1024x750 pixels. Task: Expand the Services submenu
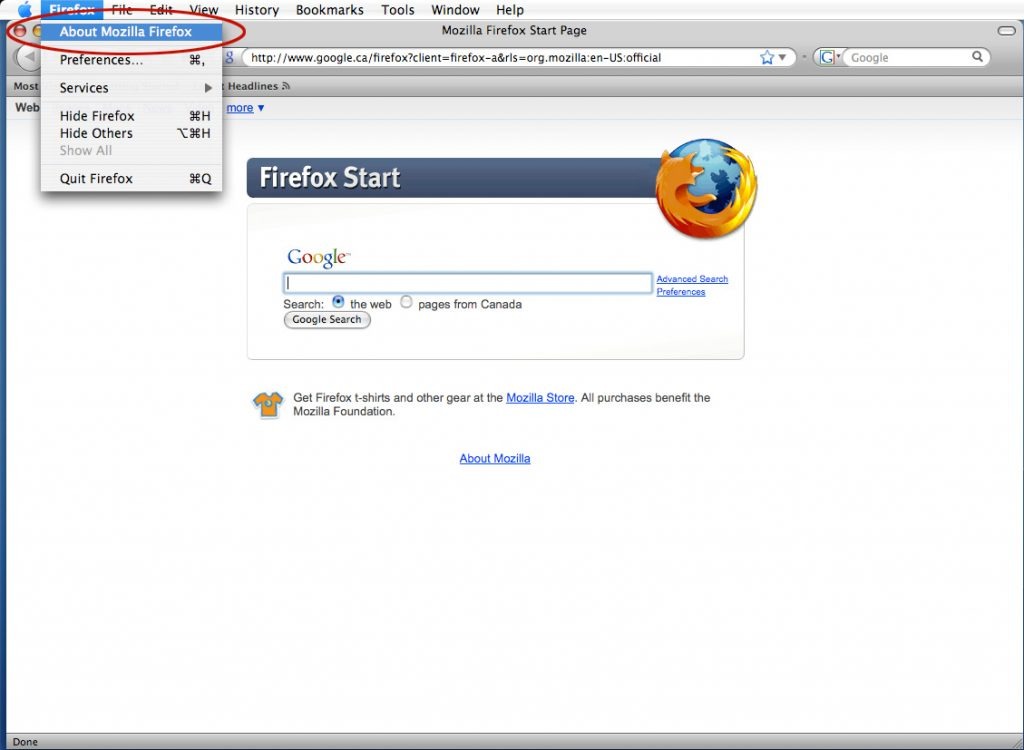point(131,88)
